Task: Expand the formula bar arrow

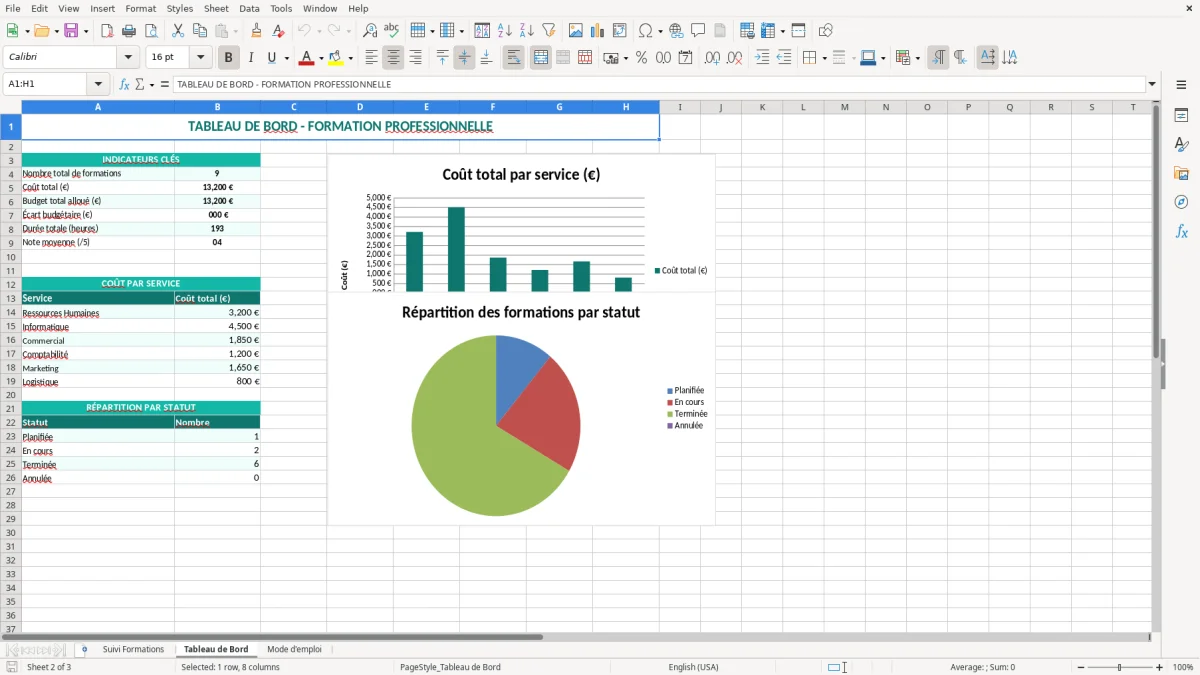Action: pyautogui.click(x=1152, y=84)
